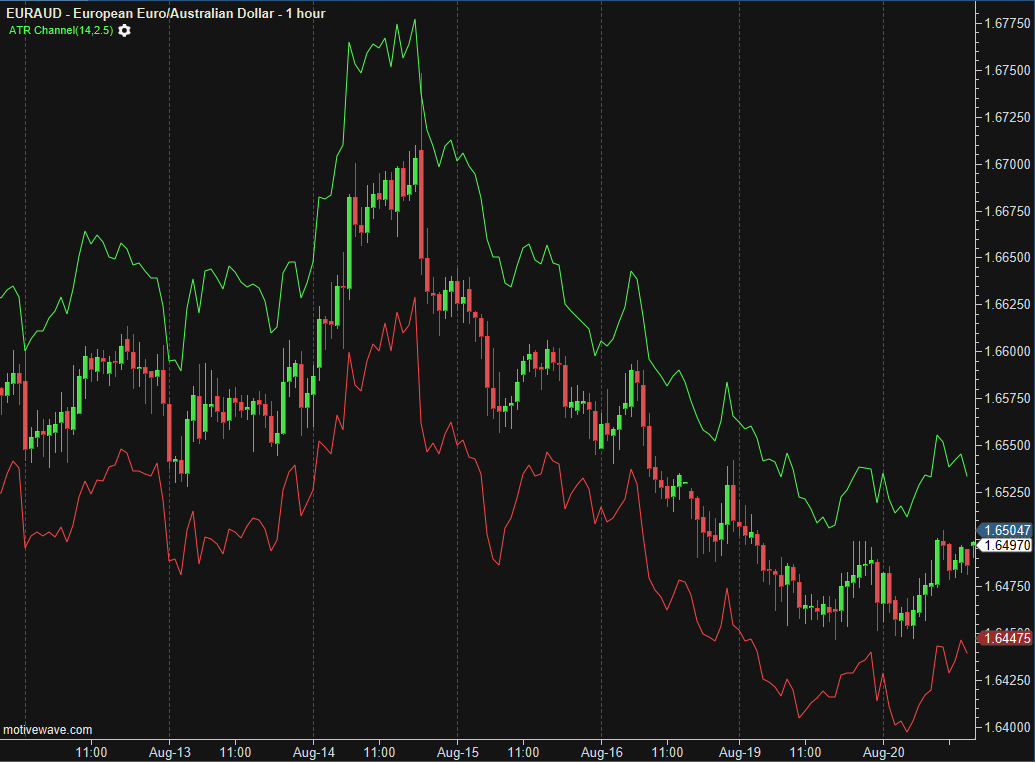The width and height of the screenshot is (1035, 762).
Task: Click the blue 1.65047 price tag
Action: [x=1007, y=530]
